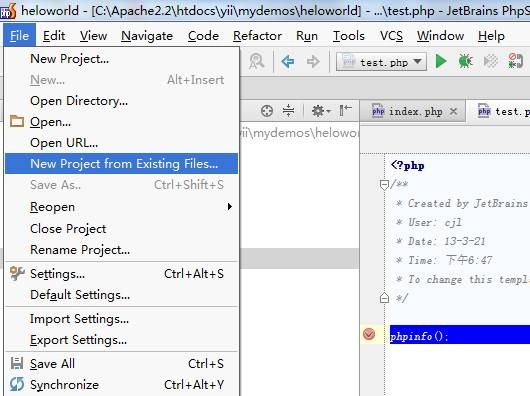Click the 'User: cjl' comment line
Viewport: 530px width, 396px height.
pos(428,222)
